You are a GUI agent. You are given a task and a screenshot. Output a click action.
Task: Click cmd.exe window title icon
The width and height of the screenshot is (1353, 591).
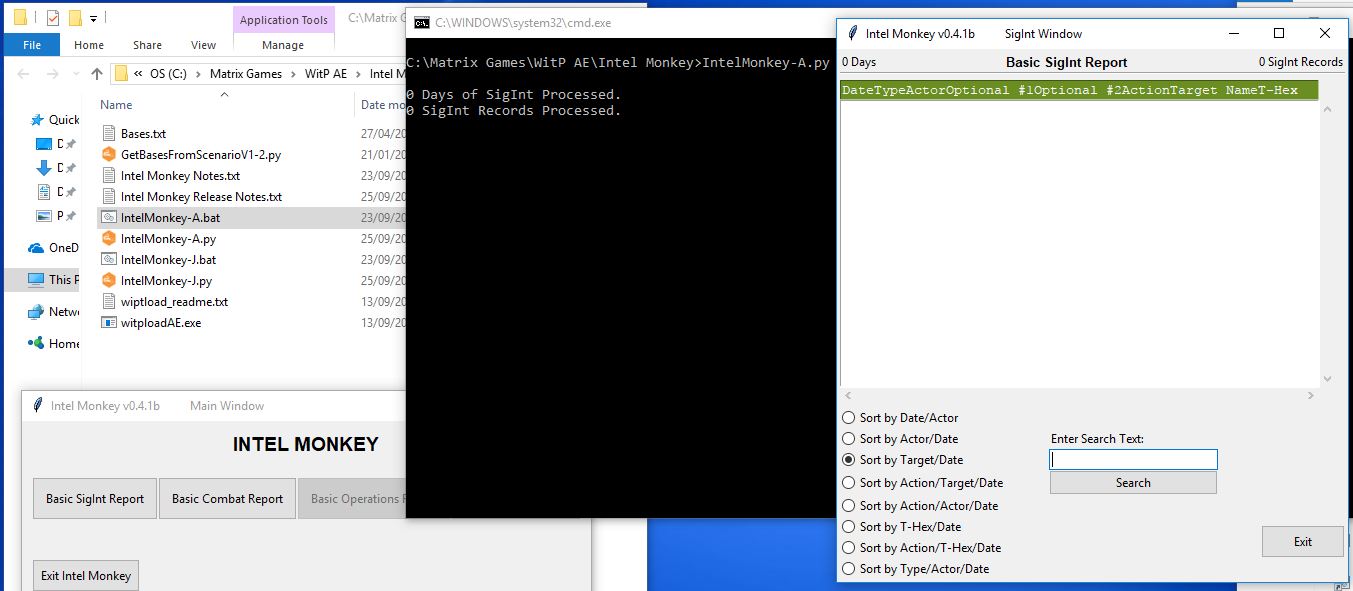[x=422, y=22]
